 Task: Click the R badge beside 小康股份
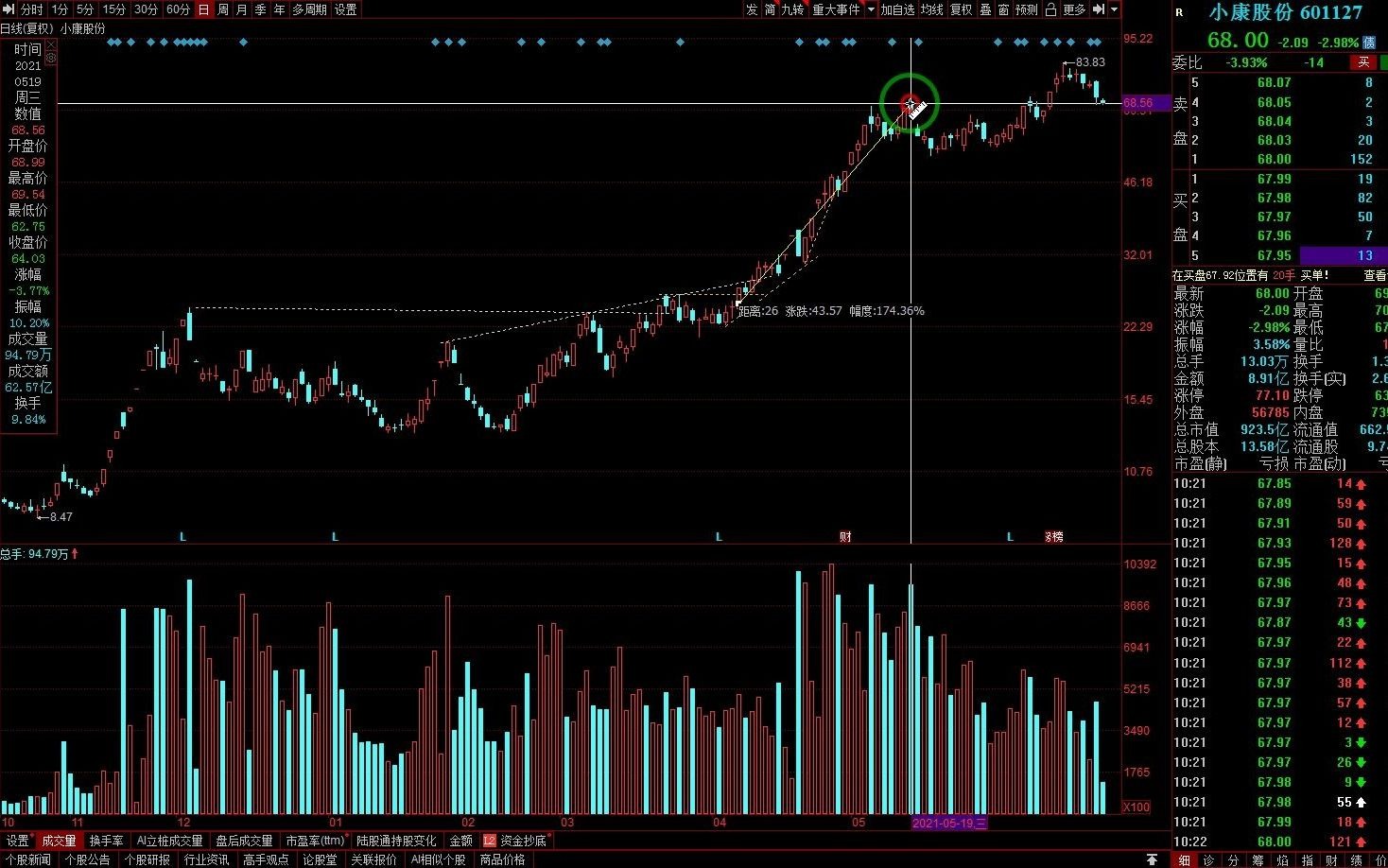[x=1179, y=12]
